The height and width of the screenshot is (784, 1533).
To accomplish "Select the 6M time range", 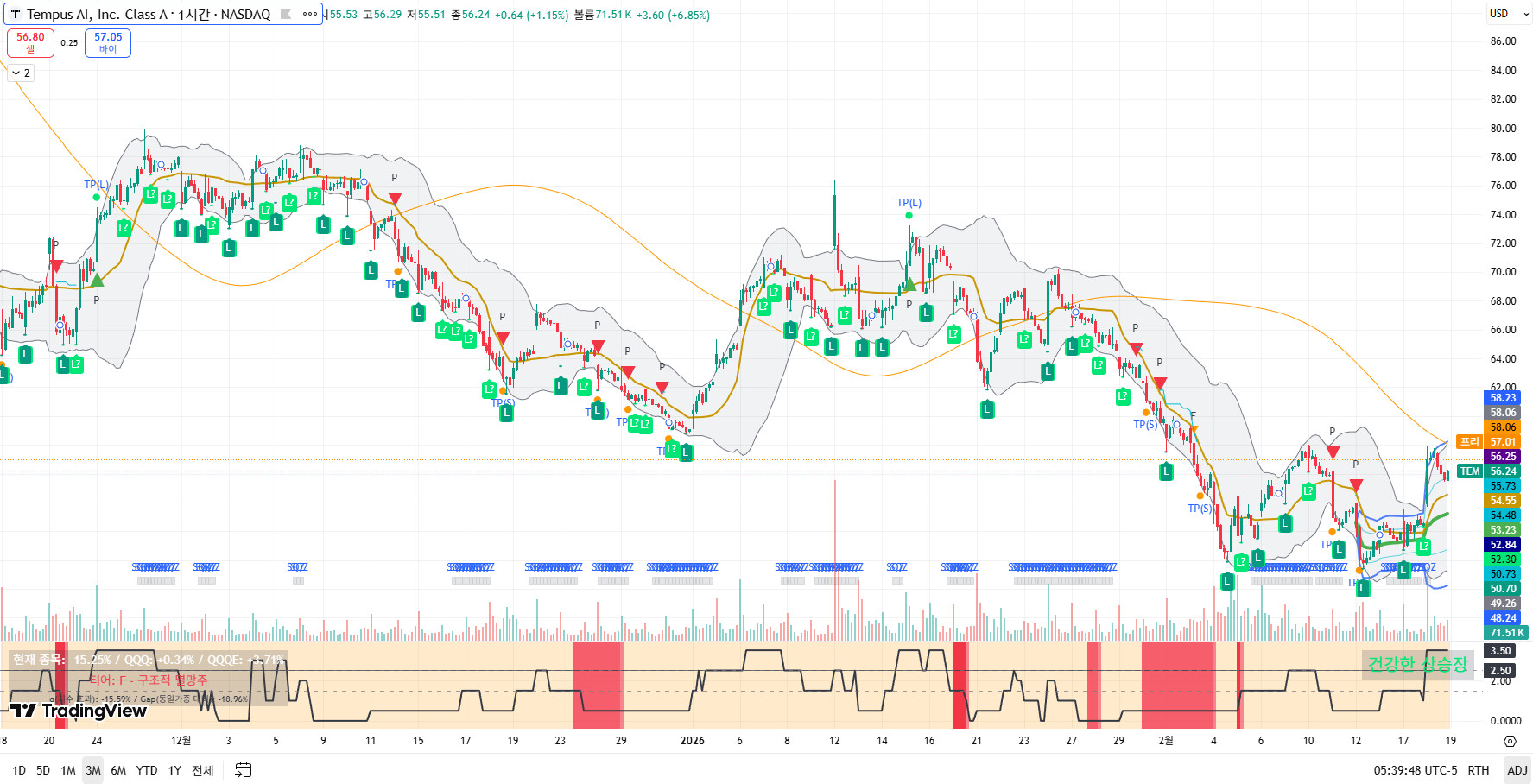I will tap(118, 770).
